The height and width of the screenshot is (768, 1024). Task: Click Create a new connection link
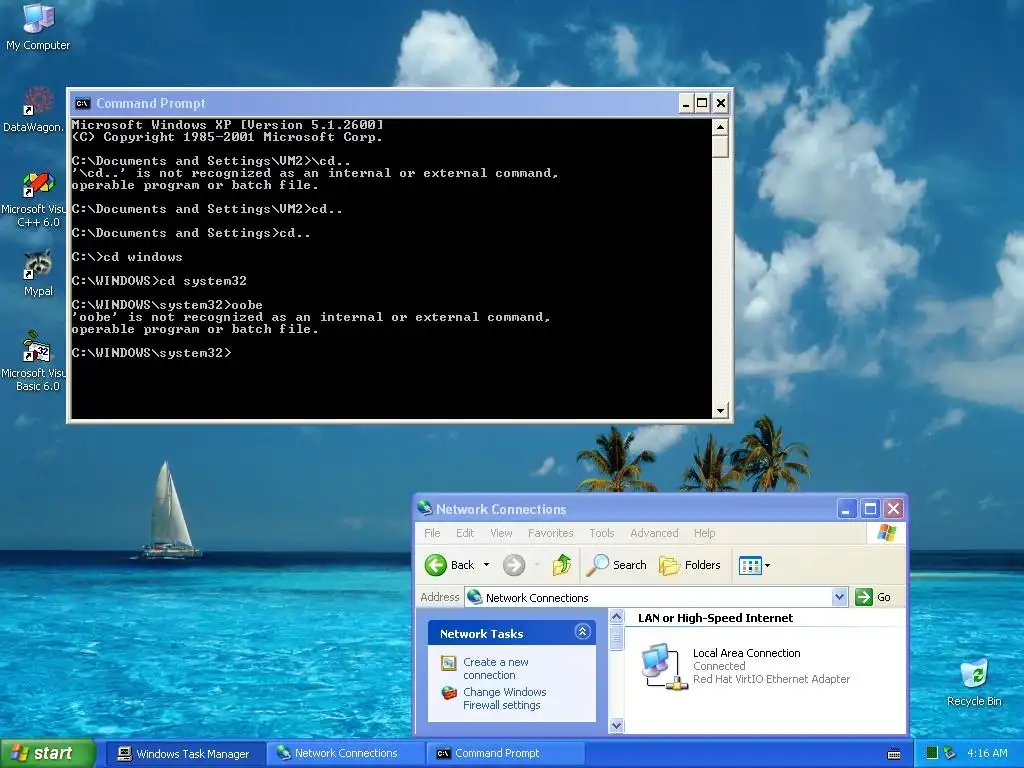[496, 668]
